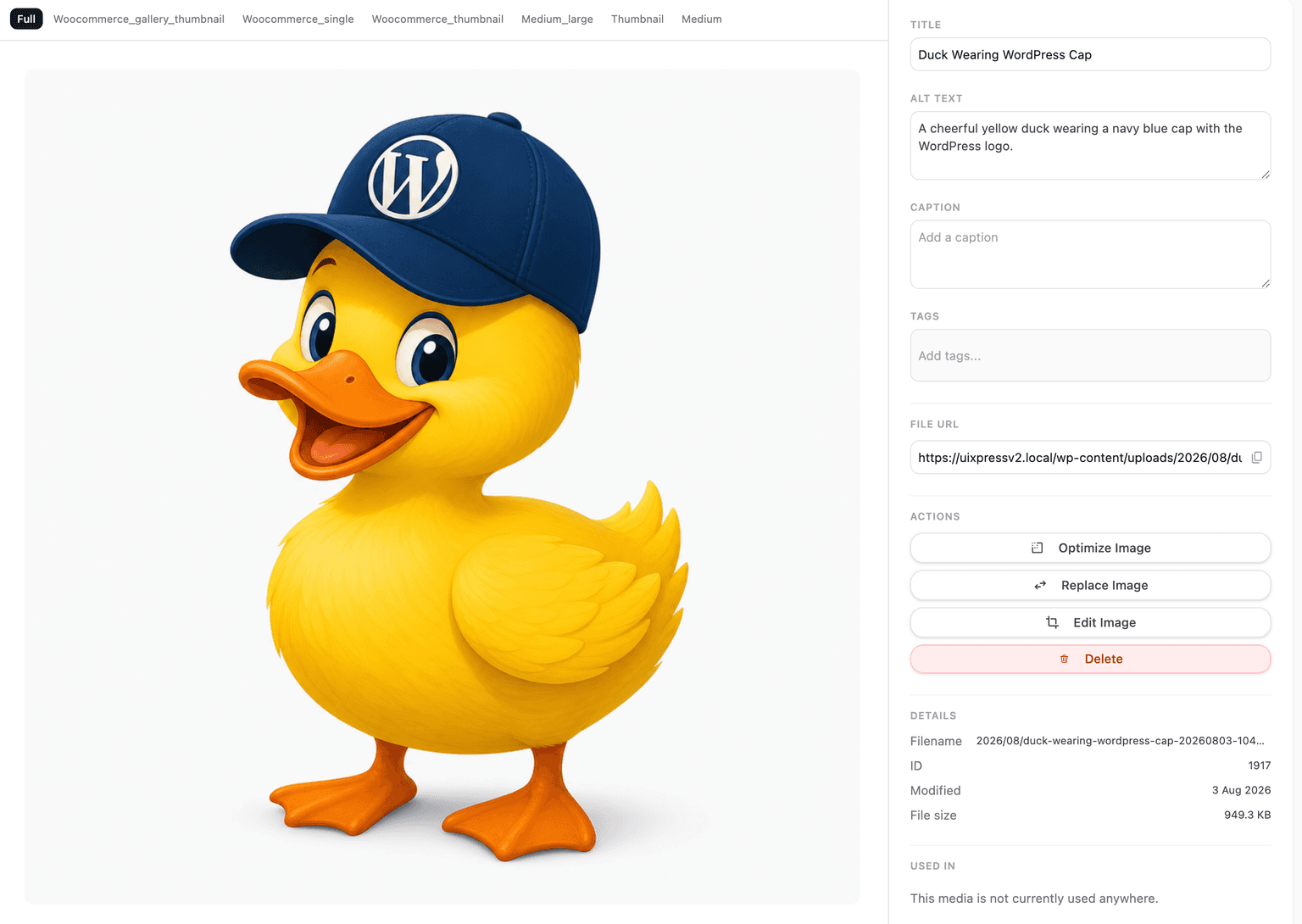Click into the Alt Text textarea
Screen dimensions: 1302x924
1090,145
